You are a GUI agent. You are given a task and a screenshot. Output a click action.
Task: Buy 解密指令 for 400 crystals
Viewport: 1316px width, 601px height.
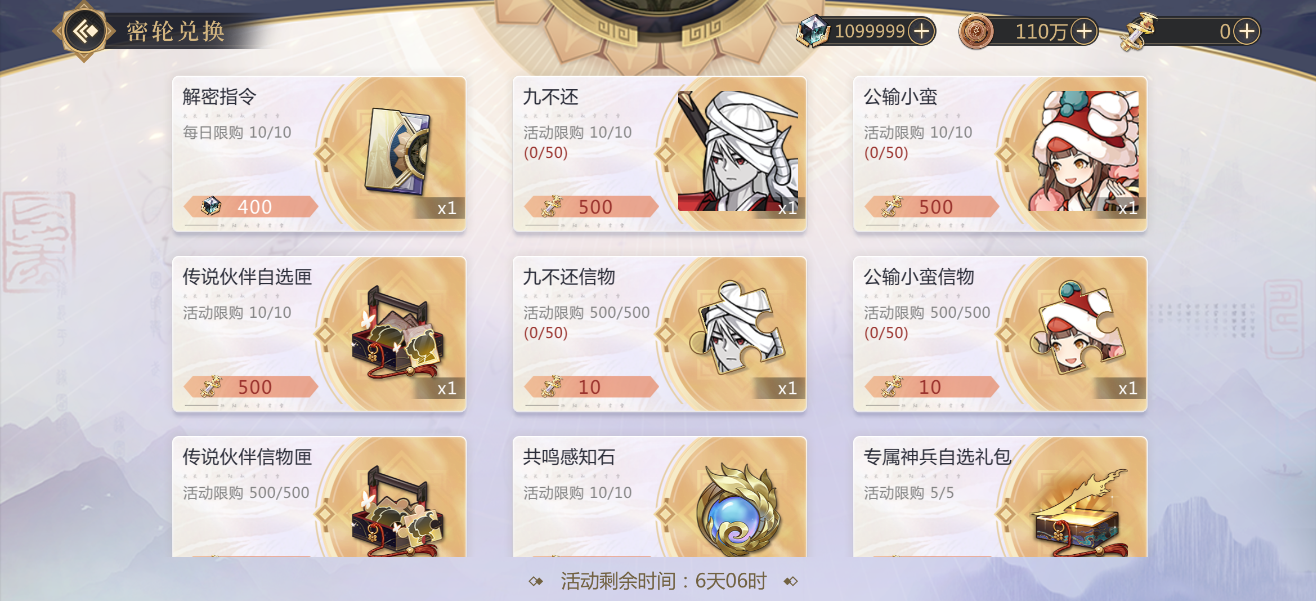[x=251, y=207]
